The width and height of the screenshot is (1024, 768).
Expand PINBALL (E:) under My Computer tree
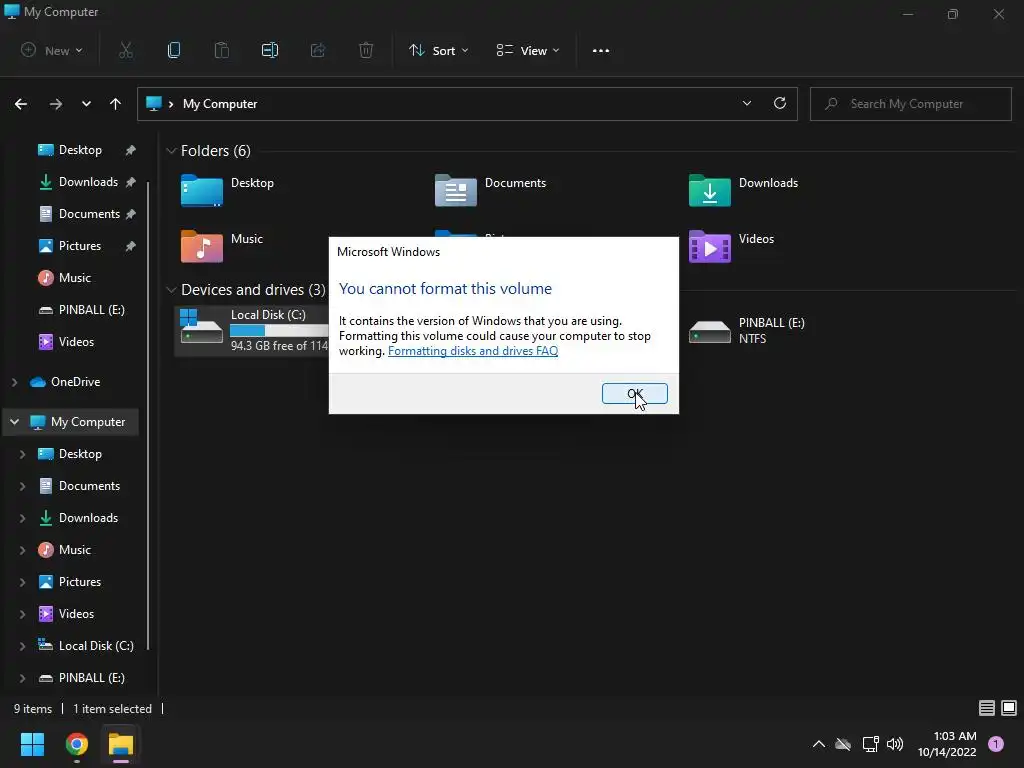tap(22, 678)
